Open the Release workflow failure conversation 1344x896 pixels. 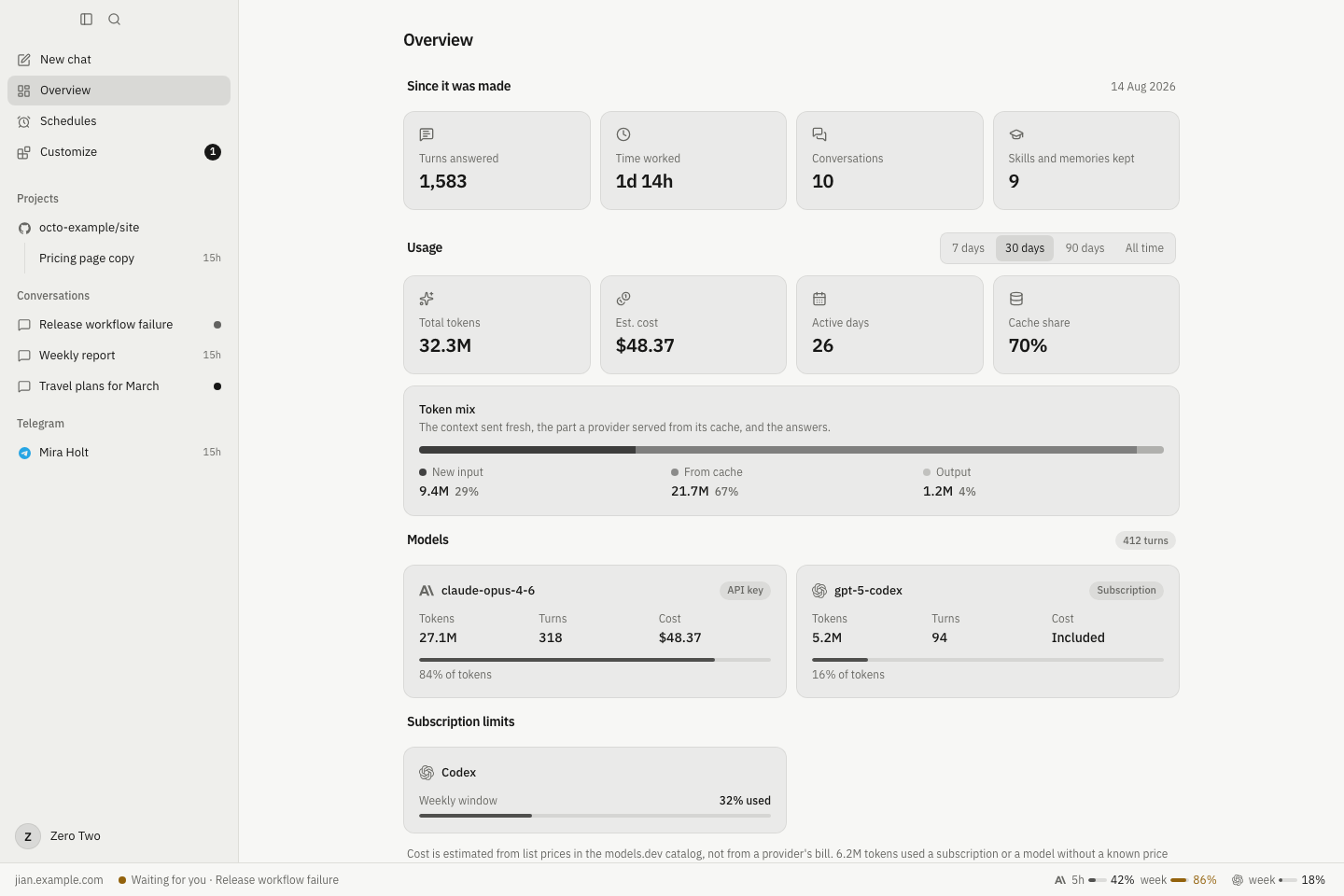click(119, 325)
